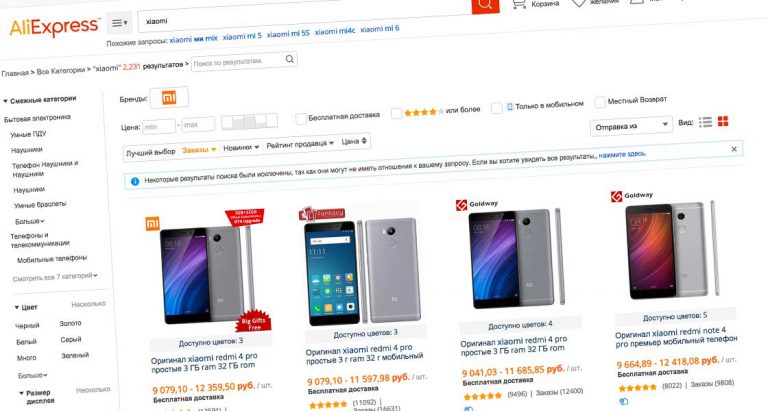Open the shopping cart (Корзина) icon

[x=519, y=4]
